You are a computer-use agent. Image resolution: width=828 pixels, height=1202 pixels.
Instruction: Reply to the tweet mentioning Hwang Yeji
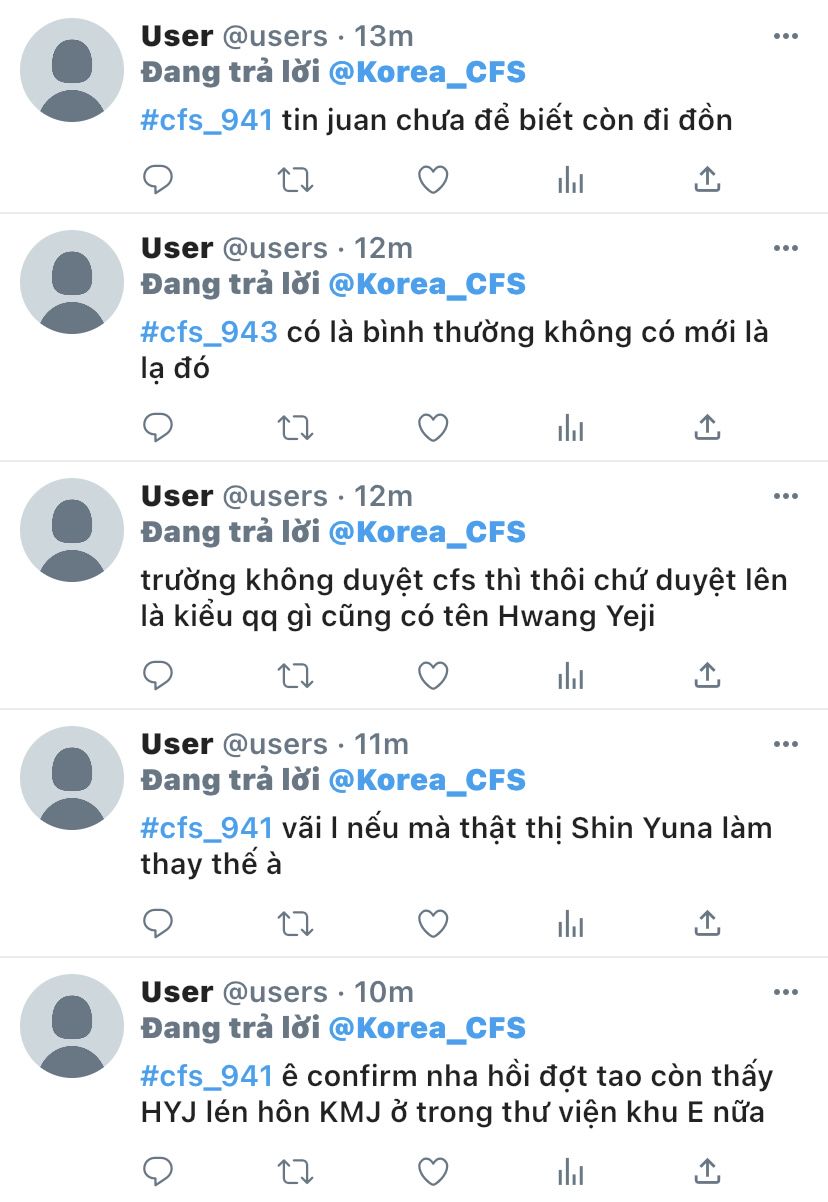158,676
